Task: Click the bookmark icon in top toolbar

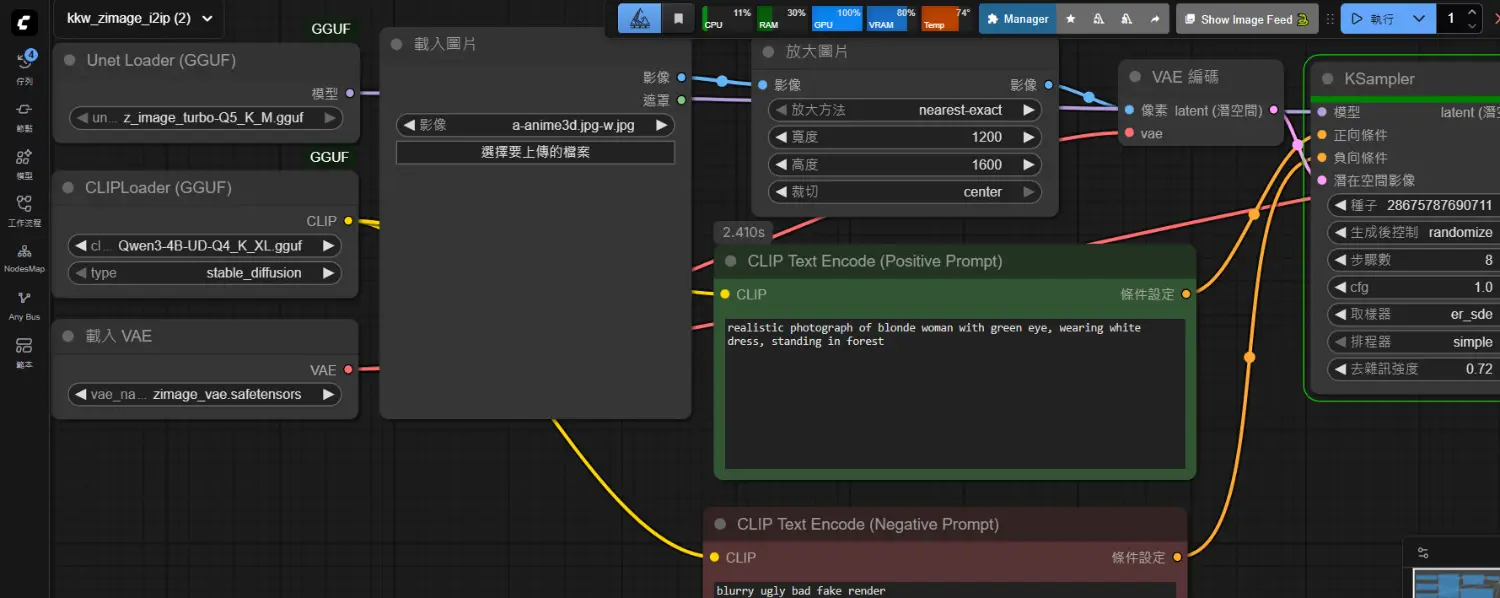Action: 679,18
